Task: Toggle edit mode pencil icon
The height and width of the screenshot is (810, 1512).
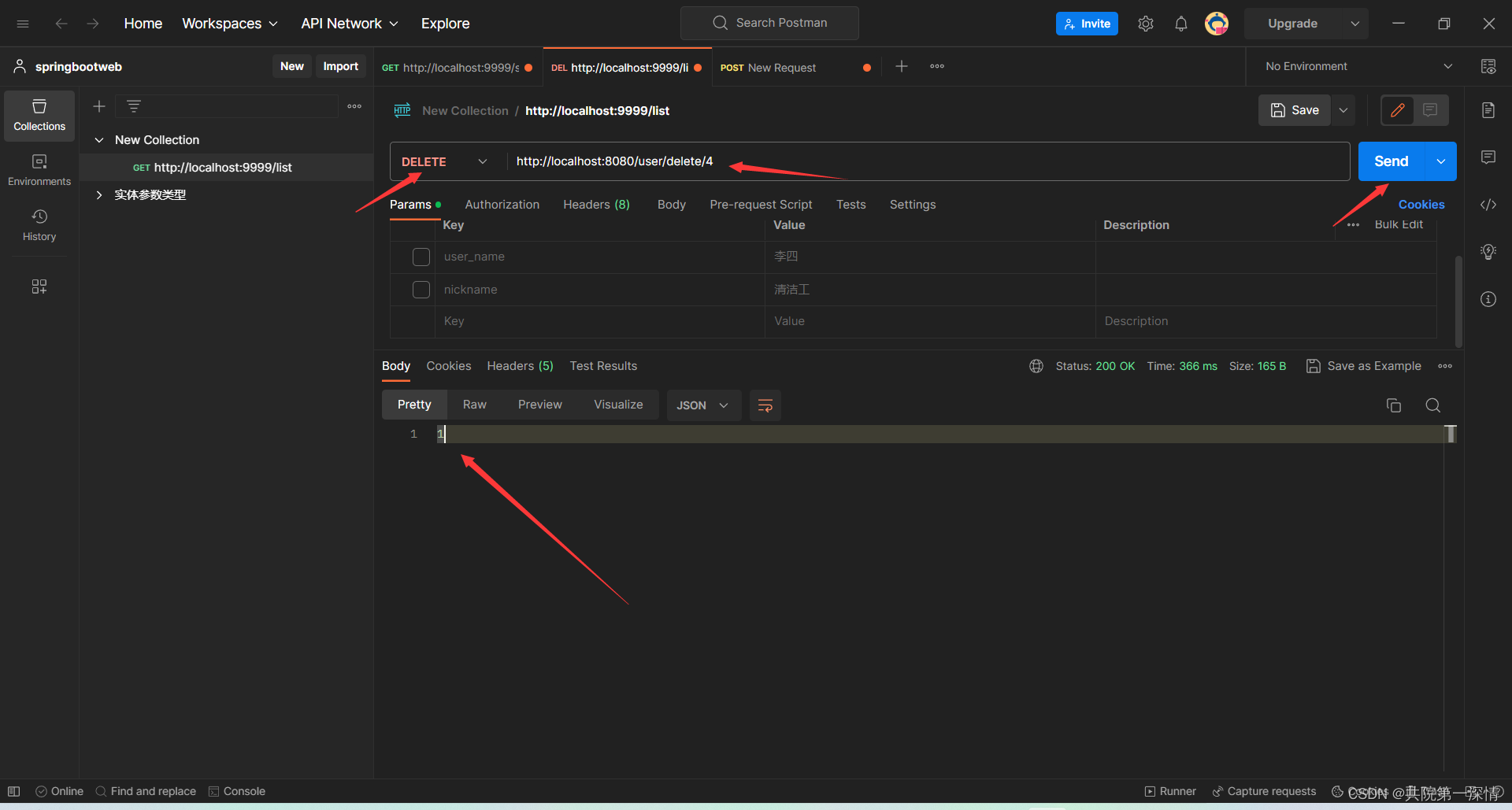Action: coord(1398,110)
